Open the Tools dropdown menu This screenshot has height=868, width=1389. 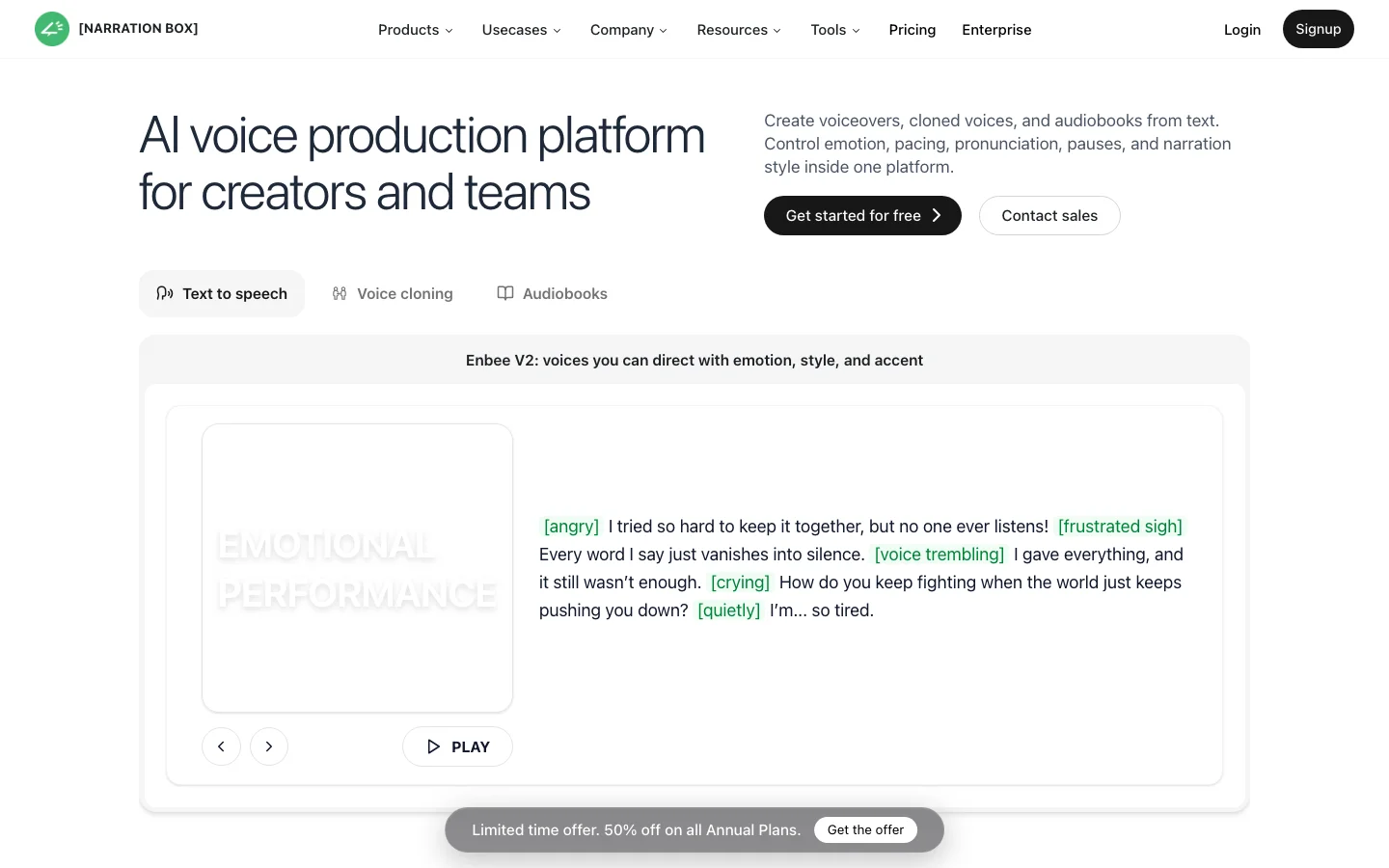835,30
